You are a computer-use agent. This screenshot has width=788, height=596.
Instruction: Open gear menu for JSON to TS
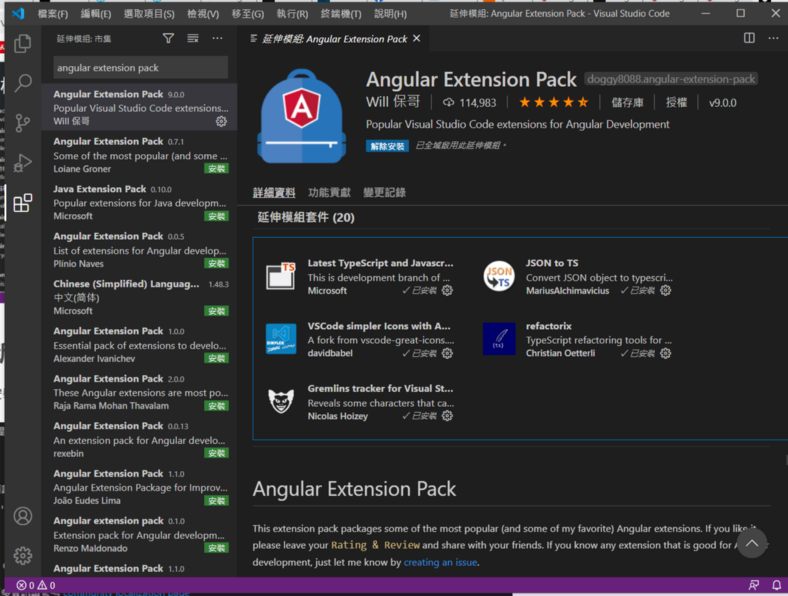point(665,290)
